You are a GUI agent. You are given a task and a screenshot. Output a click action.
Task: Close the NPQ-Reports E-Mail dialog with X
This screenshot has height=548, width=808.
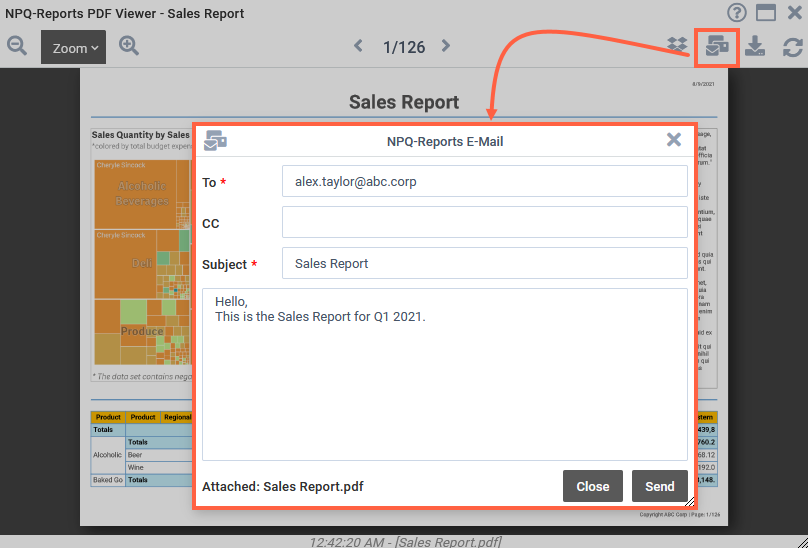(x=674, y=140)
